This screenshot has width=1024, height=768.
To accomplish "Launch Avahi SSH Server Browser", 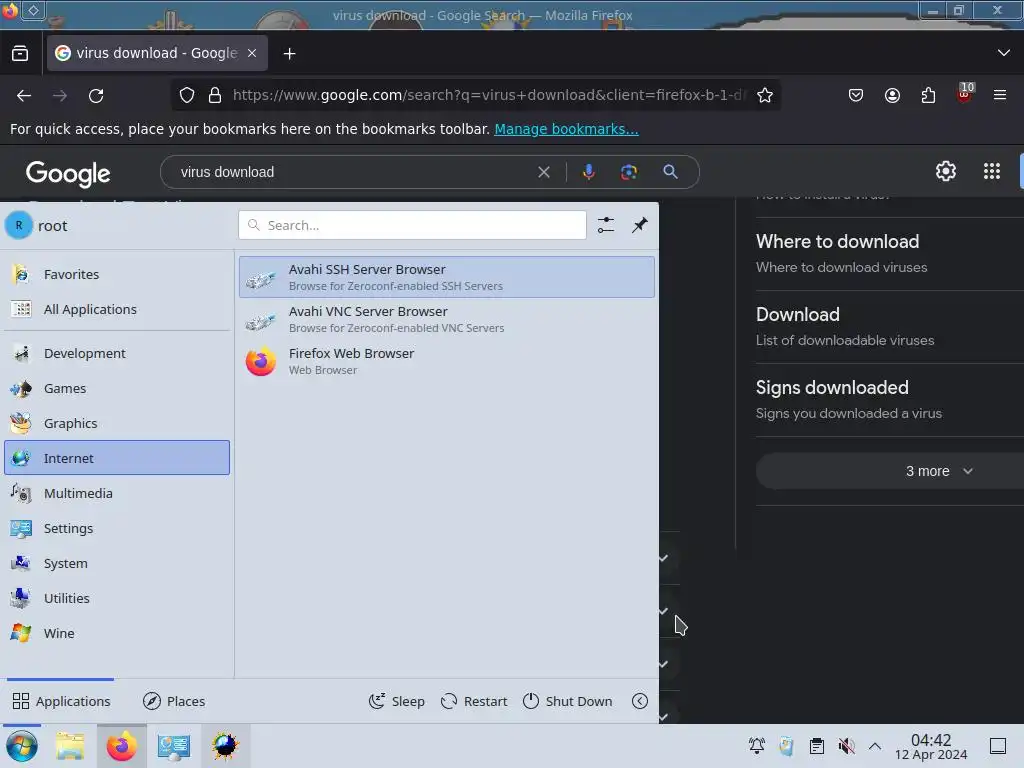I will tap(447, 277).
